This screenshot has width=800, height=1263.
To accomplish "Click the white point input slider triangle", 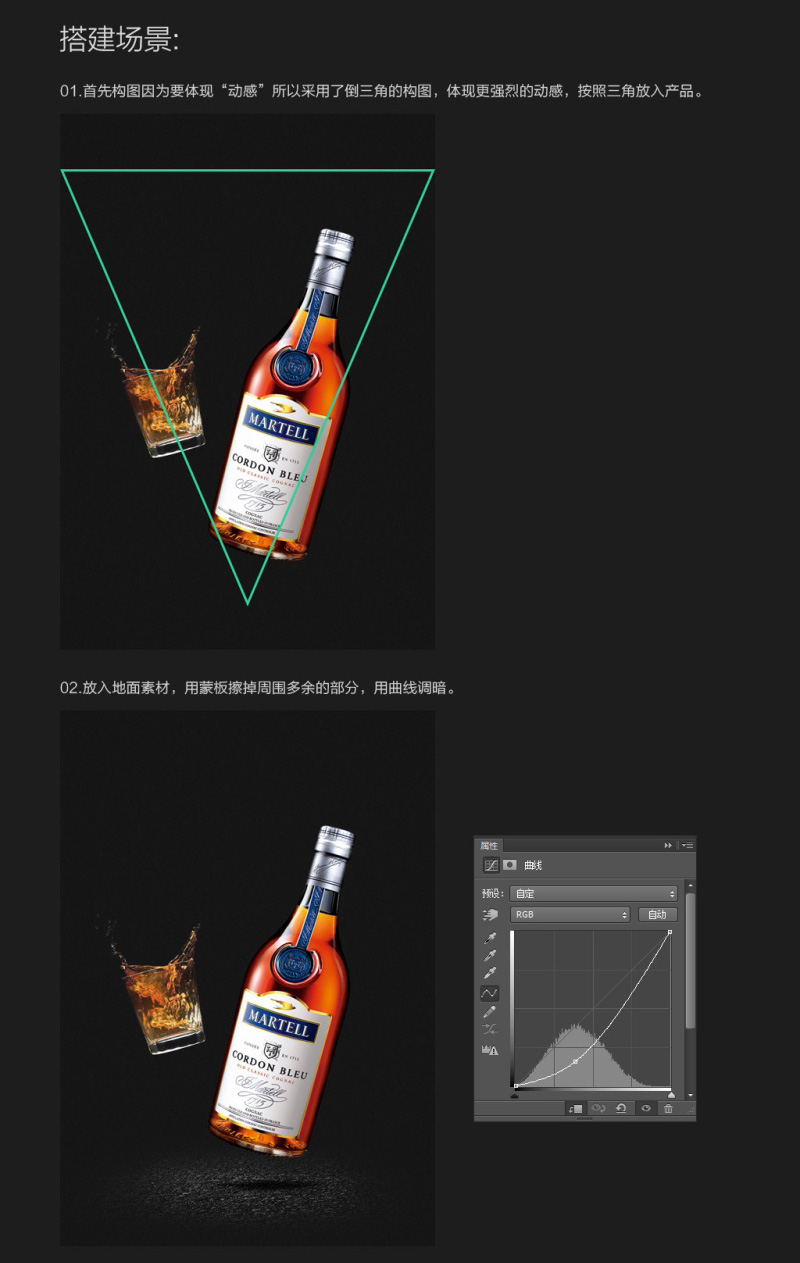I will pos(671,1096).
